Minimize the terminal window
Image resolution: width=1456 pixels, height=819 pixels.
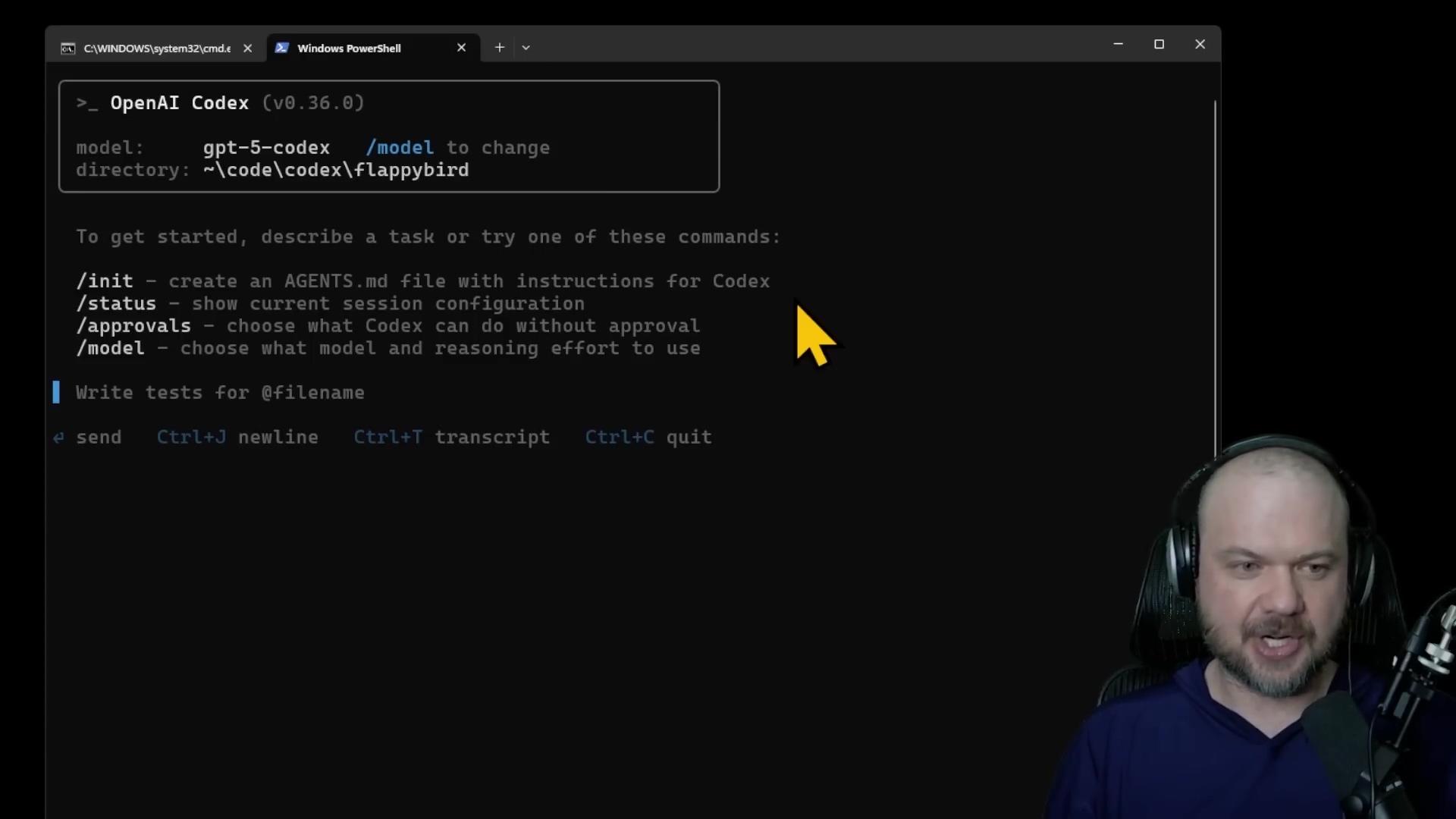pos(1118,44)
